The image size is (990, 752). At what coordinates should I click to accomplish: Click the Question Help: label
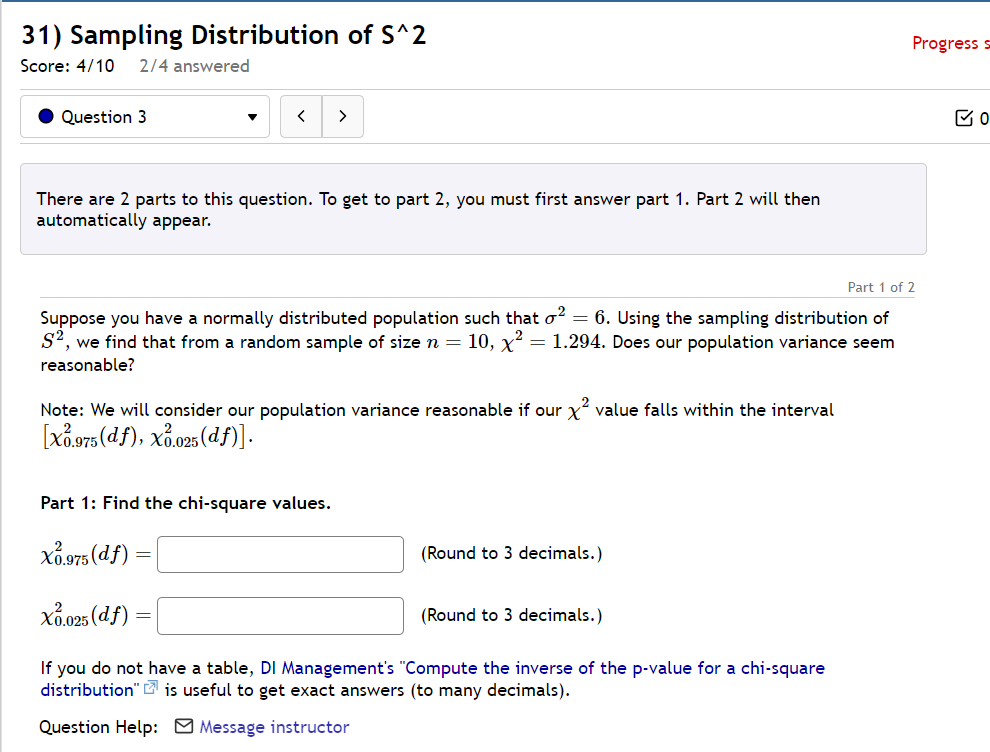(98, 727)
